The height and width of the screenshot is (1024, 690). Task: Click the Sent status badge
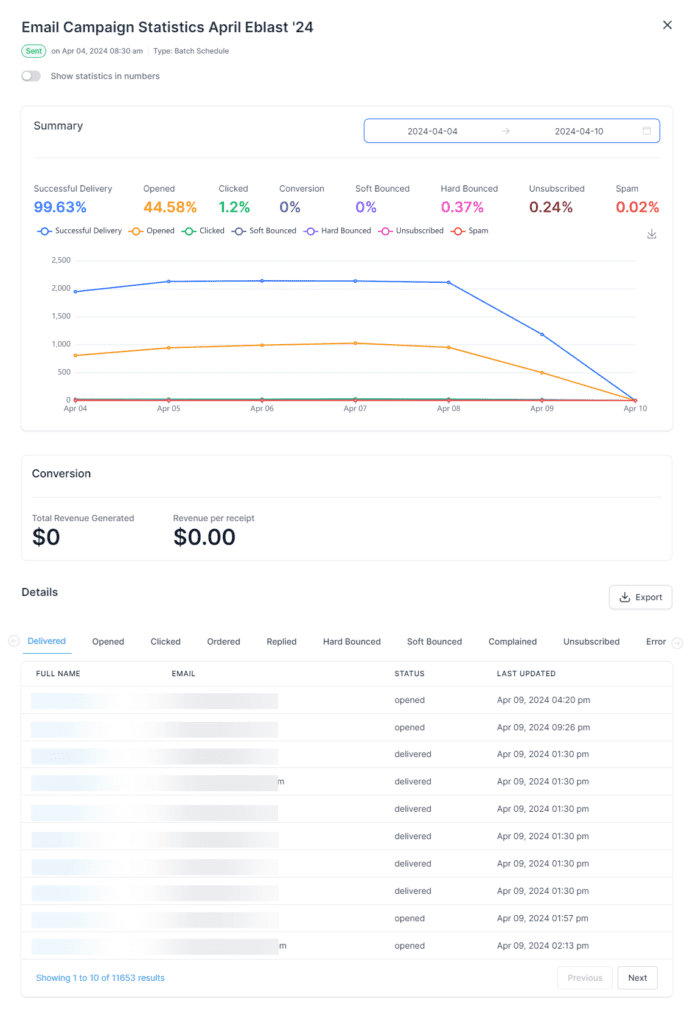pos(33,51)
